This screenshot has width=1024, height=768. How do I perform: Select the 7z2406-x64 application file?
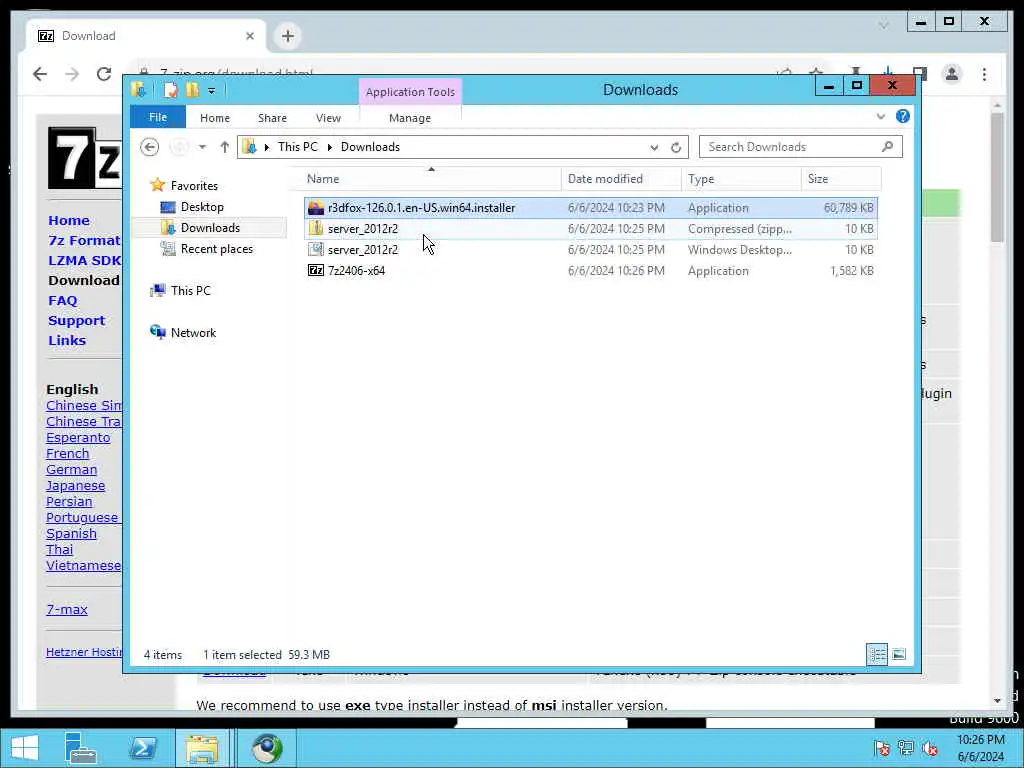591,270
